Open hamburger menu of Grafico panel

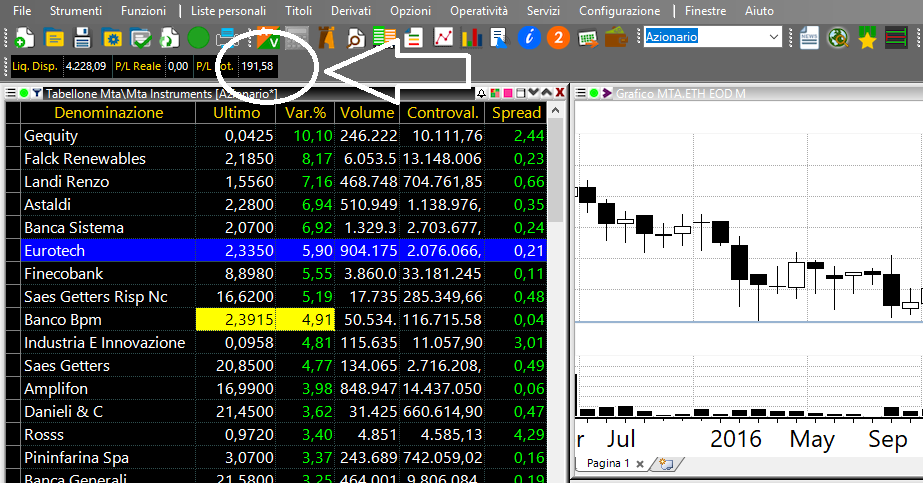coord(580,93)
